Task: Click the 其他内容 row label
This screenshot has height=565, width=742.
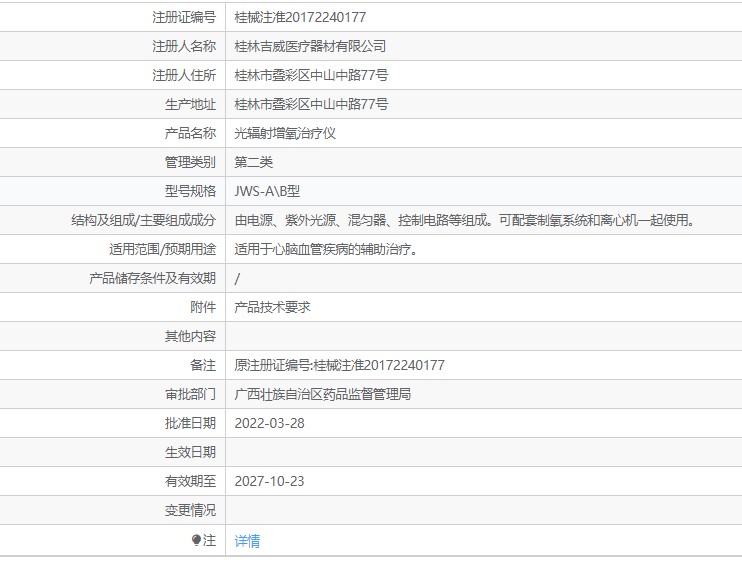Action: [x=190, y=336]
